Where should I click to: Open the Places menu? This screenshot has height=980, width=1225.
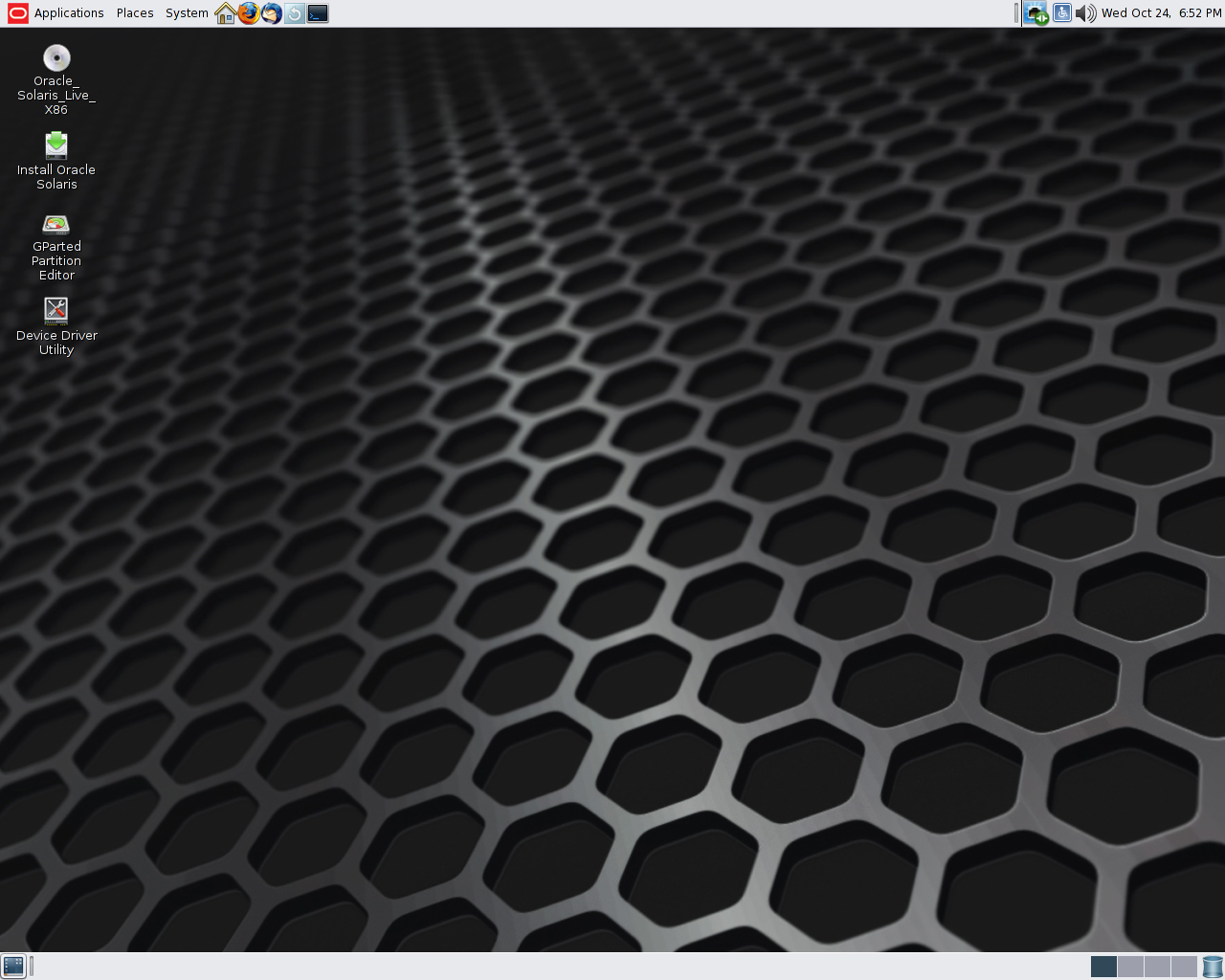click(x=135, y=13)
